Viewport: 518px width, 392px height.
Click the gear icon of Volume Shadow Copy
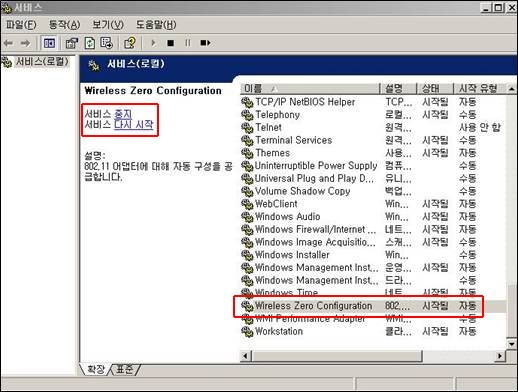coord(247,191)
